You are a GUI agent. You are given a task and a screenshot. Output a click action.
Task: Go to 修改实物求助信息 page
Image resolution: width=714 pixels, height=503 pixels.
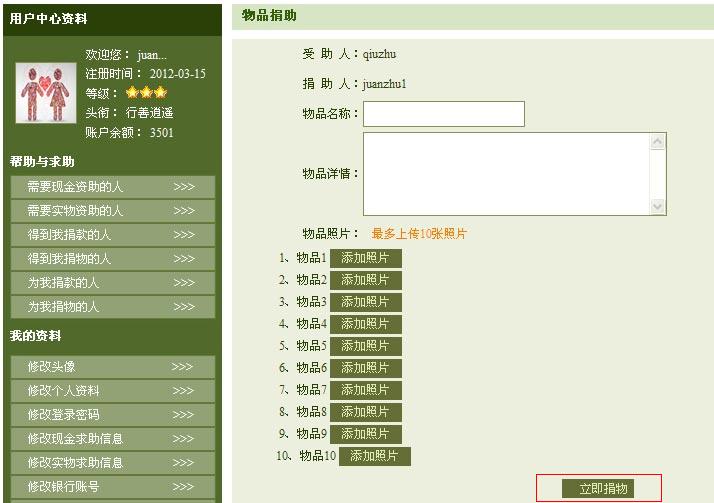coord(112,463)
